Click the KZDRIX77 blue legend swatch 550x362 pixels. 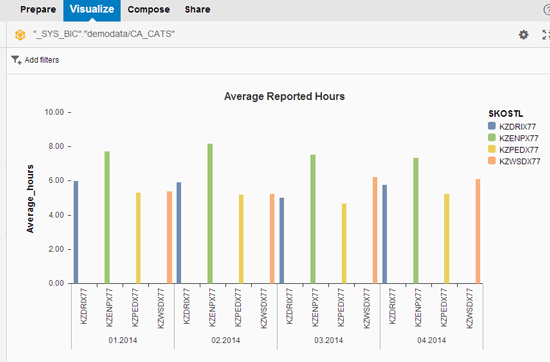[492, 126]
